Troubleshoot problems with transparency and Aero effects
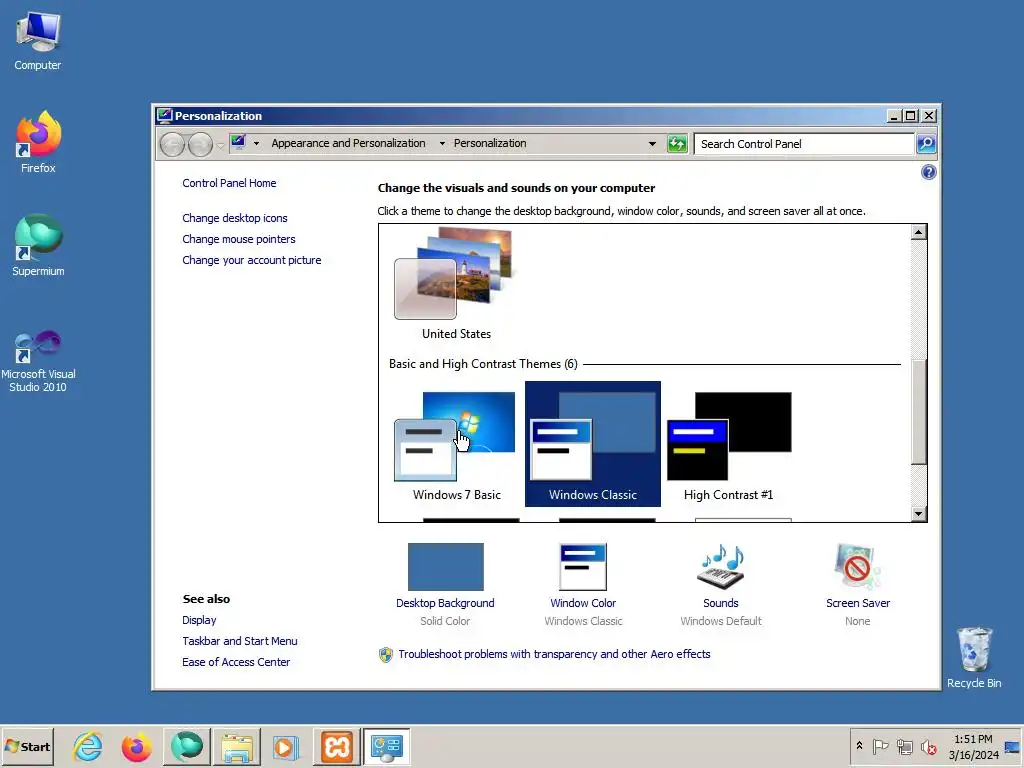The height and width of the screenshot is (768, 1024). pyautogui.click(x=554, y=654)
